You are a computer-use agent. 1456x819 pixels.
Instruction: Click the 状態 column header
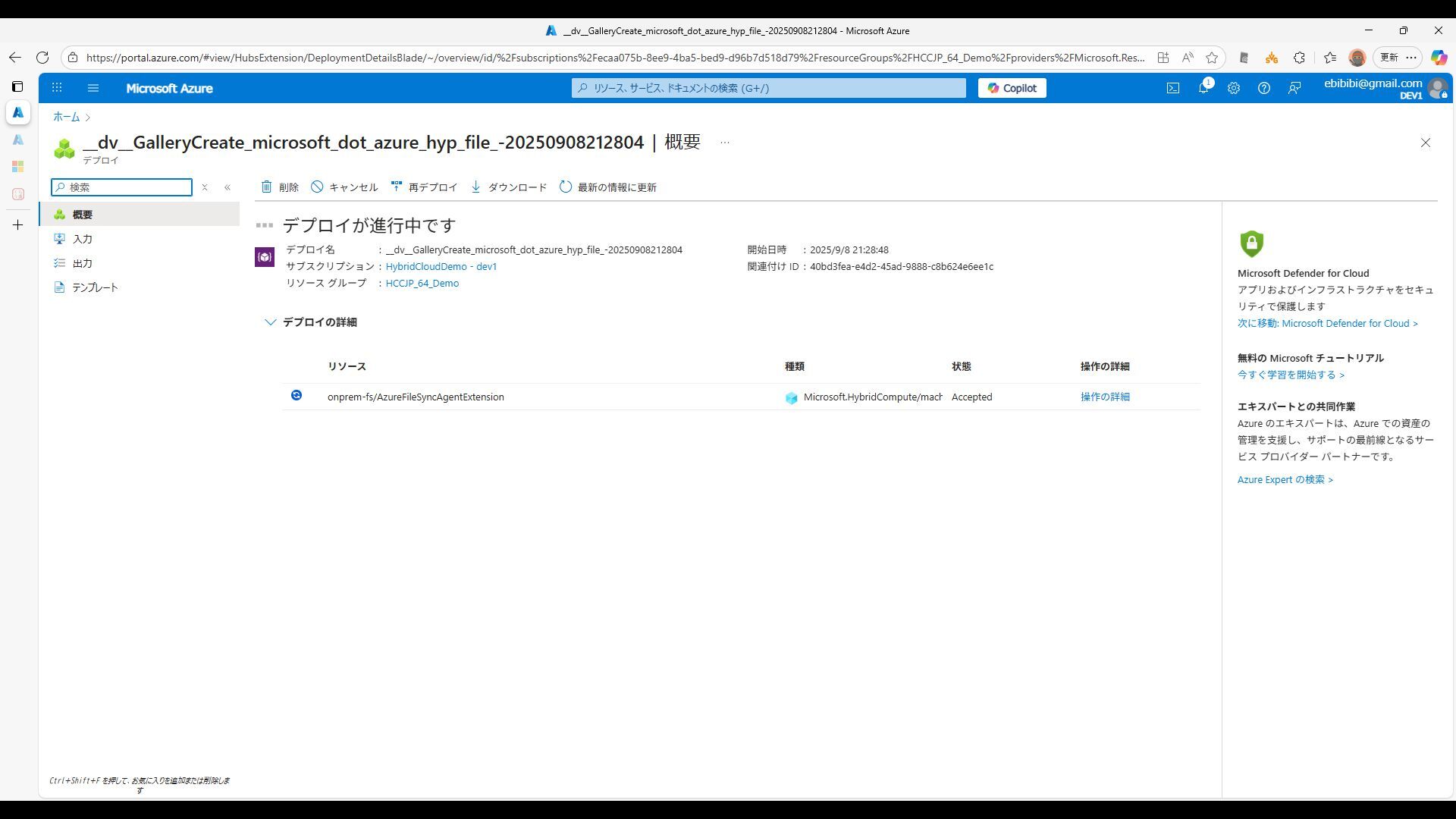pyautogui.click(x=961, y=366)
